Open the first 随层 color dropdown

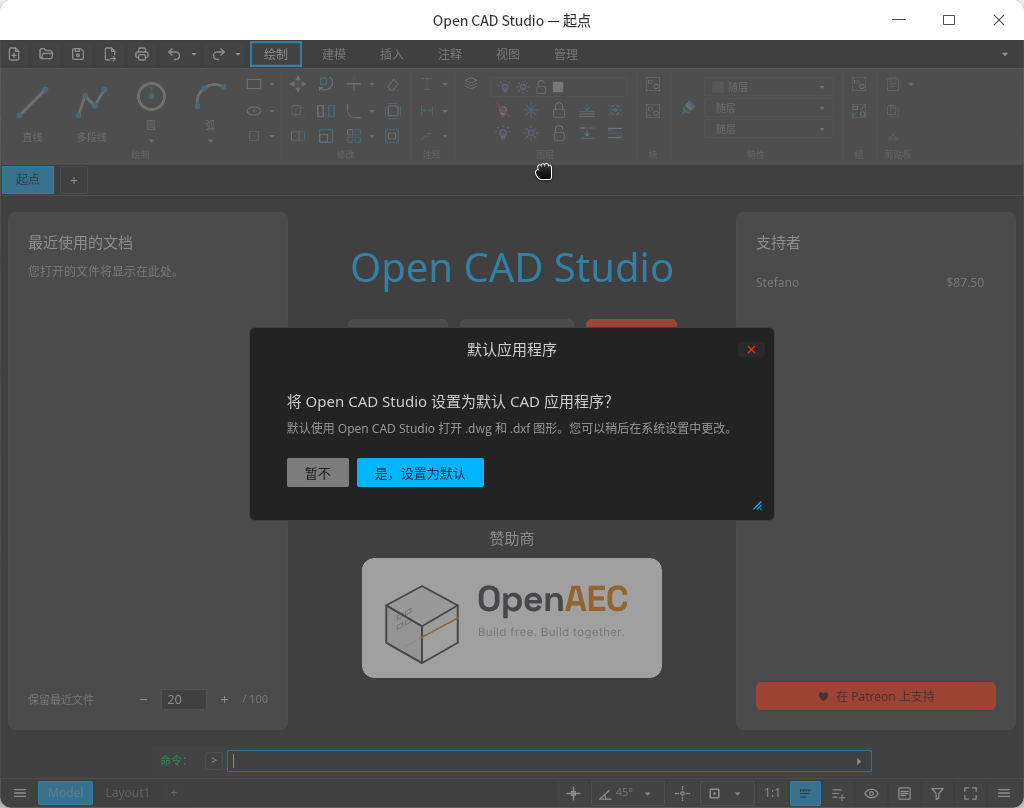click(x=767, y=86)
